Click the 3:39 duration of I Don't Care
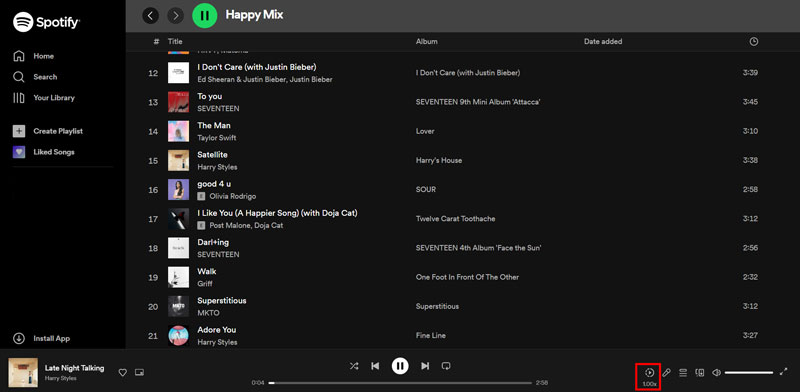The image size is (800, 392). 750,73
